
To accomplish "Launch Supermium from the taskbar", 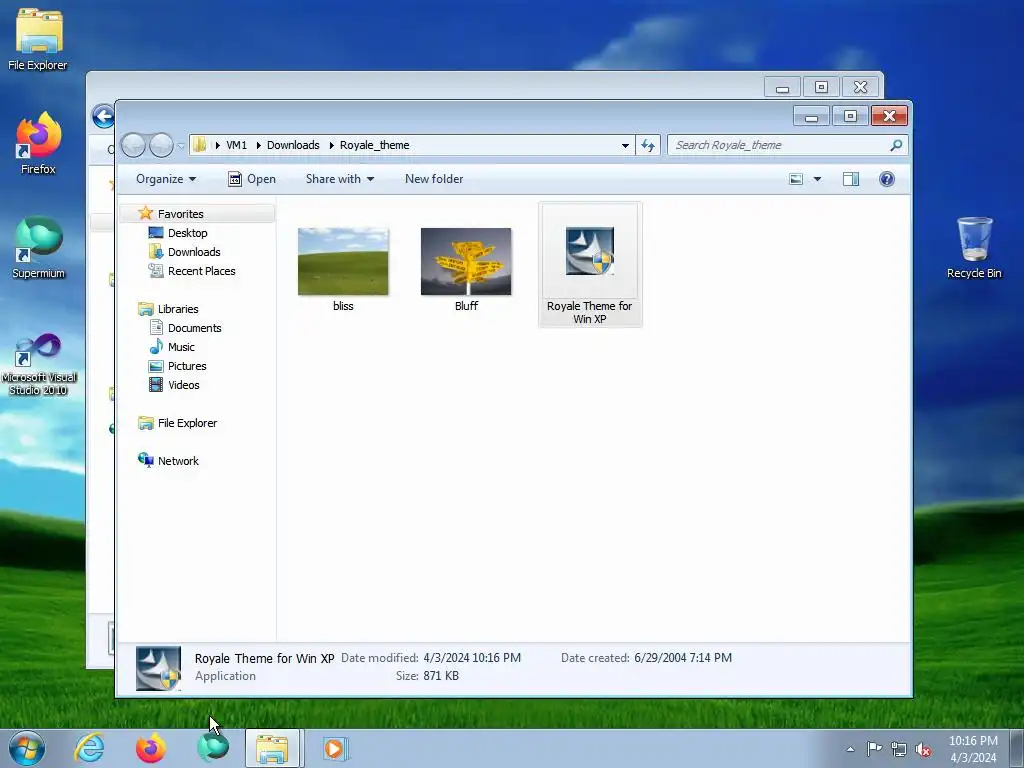I will pyautogui.click(x=213, y=748).
